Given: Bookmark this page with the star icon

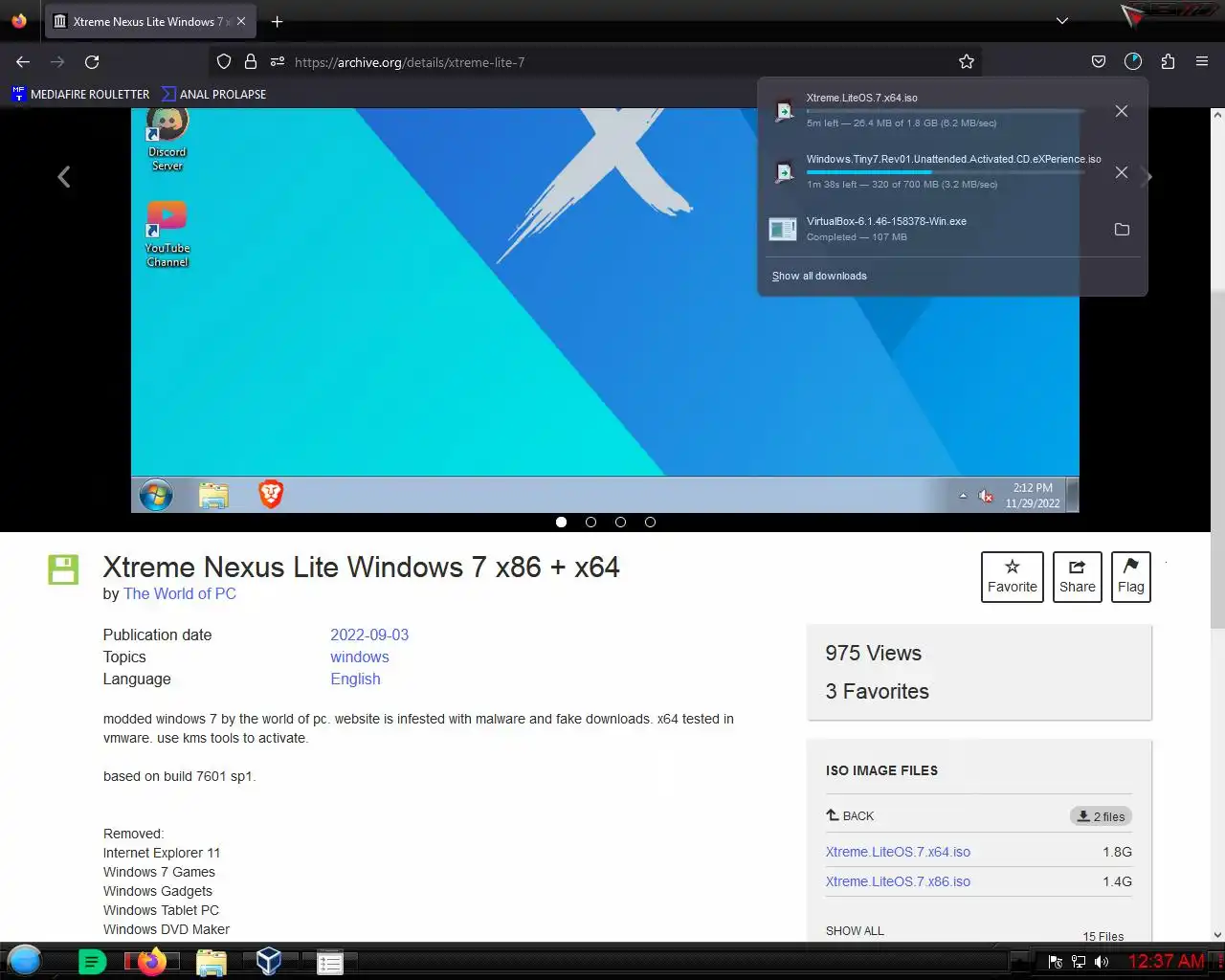Looking at the screenshot, I should tap(967, 62).
